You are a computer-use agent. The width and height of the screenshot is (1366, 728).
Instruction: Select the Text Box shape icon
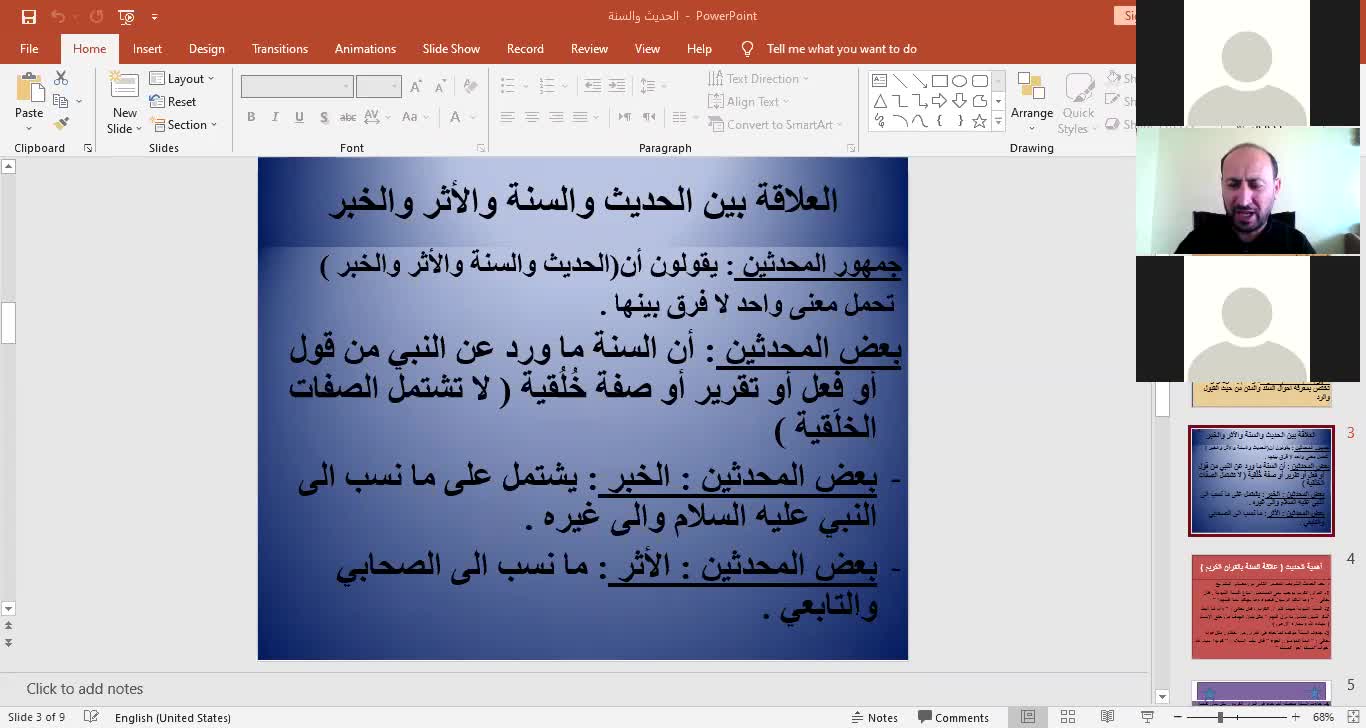pos(880,81)
